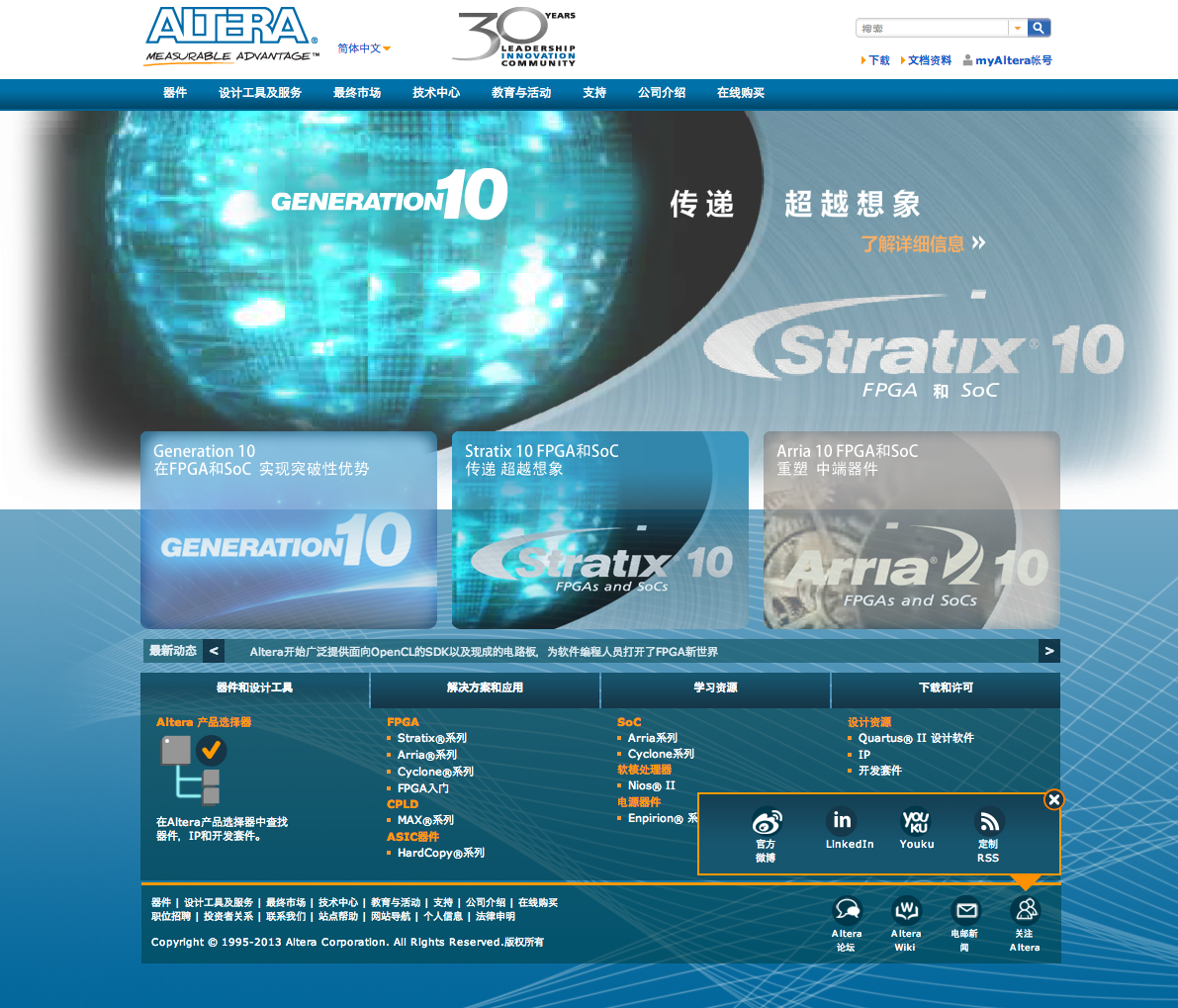Image resolution: width=1178 pixels, height=1008 pixels.
Task: Open the Stratix 10 FPGA和SoC card
Action: (x=599, y=529)
